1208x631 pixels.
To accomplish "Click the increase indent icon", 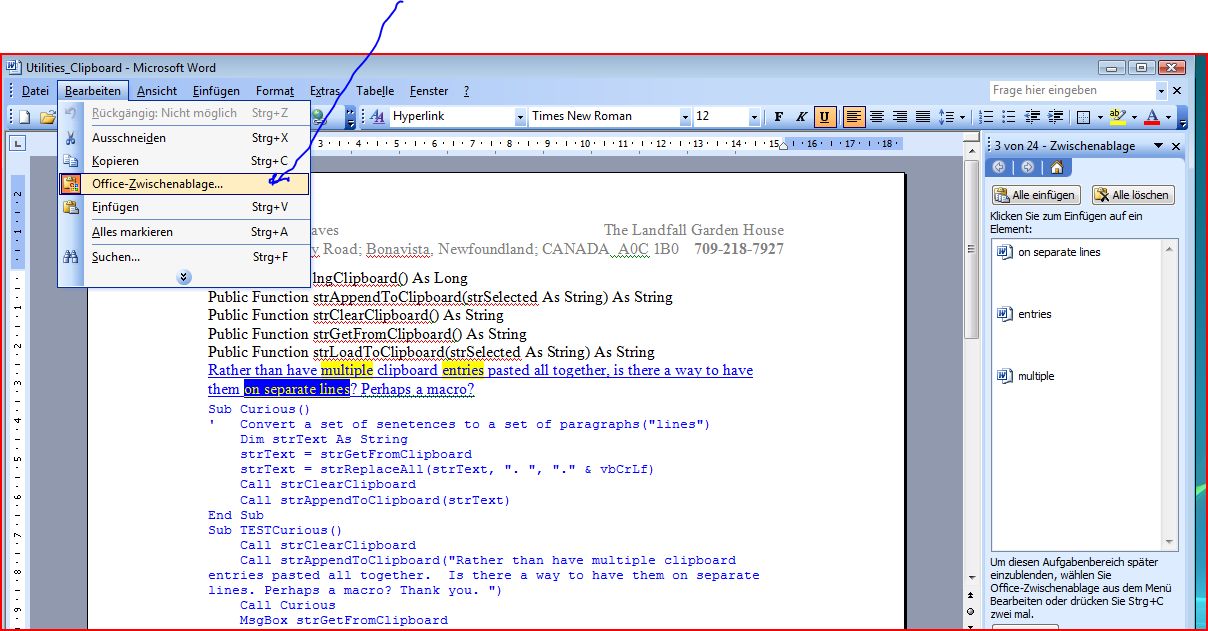I will click(1056, 117).
